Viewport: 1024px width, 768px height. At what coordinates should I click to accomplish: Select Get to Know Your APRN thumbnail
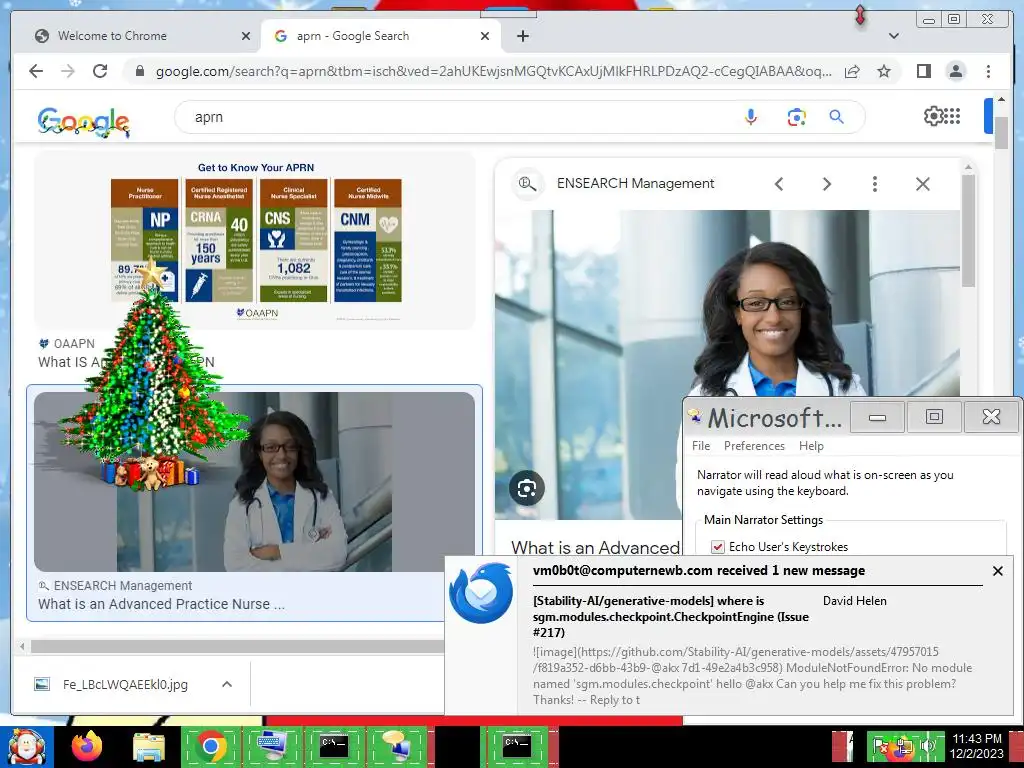[x=256, y=242]
